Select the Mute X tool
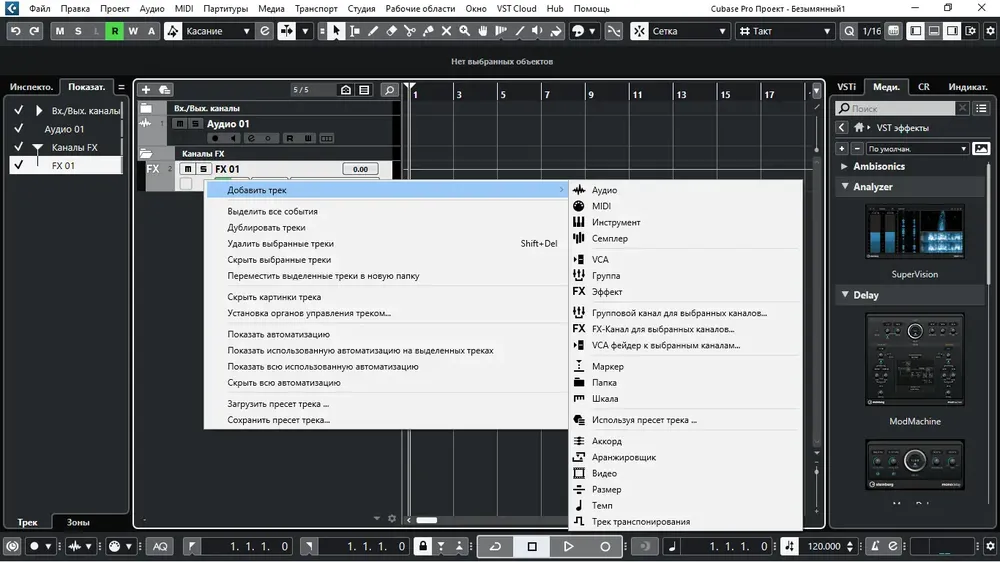This screenshot has height=562, width=1000. tap(446, 31)
